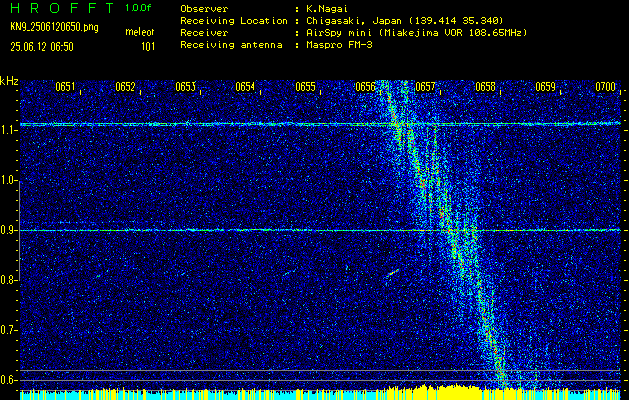Click the 0656 time marker
629x400 pixels.
365,87
